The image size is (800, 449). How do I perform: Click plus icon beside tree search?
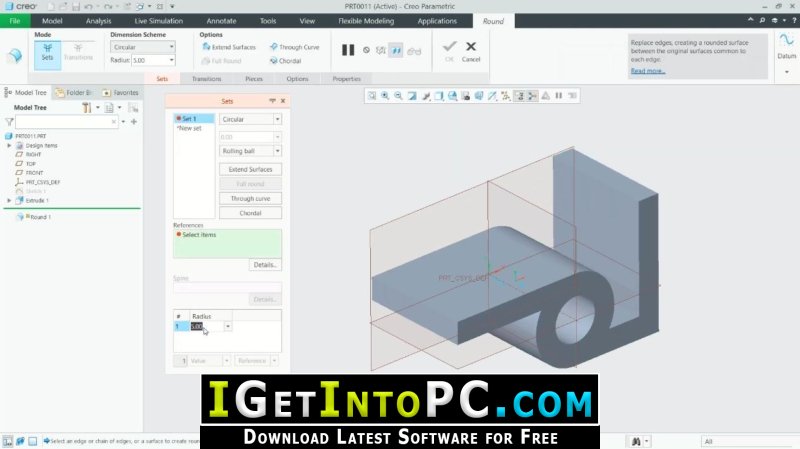(134, 122)
